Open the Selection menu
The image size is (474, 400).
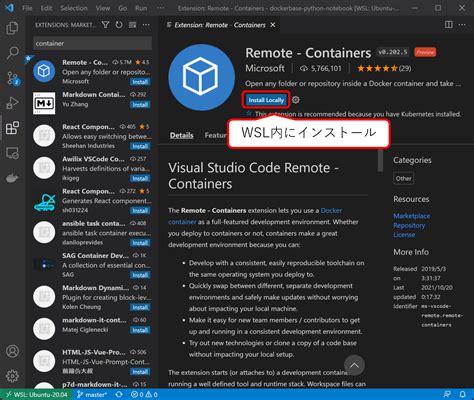[x=74, y=8]
